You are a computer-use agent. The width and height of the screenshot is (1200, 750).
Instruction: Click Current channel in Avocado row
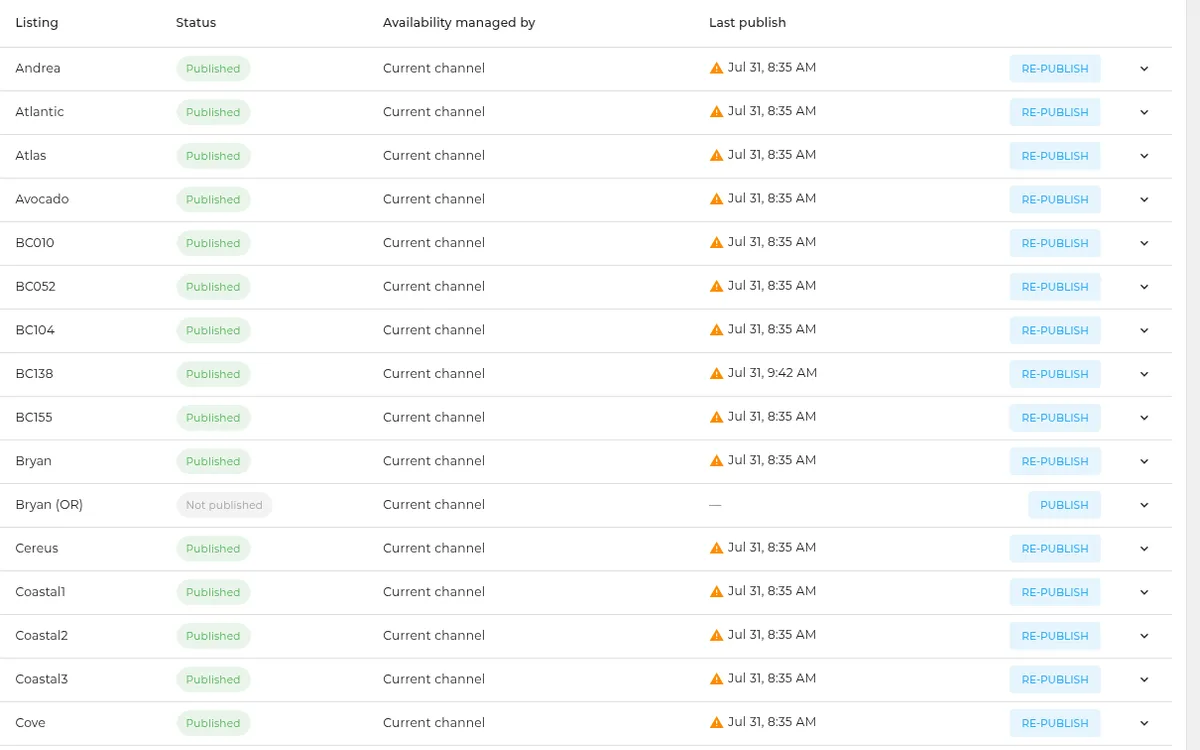coord(434,199)
